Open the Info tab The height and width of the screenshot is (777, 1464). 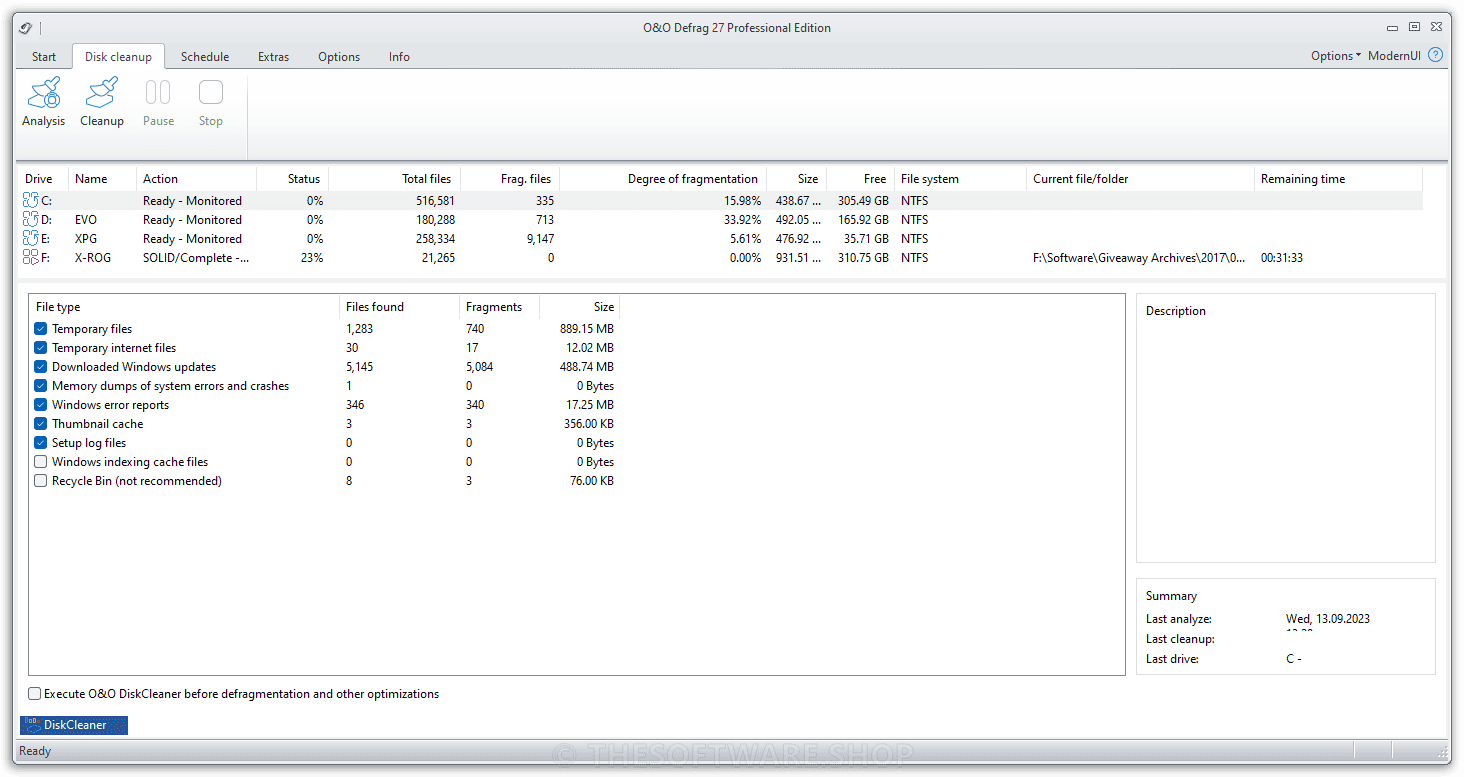(x=399, y=57)
